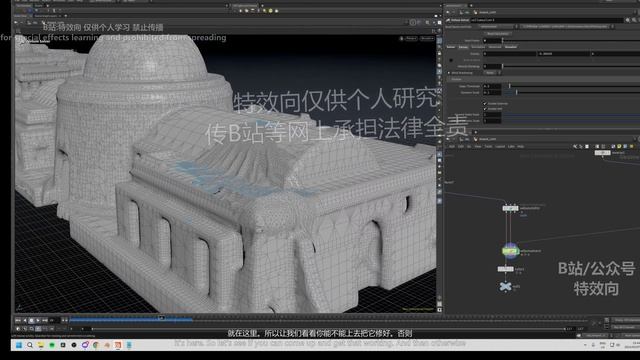Open the Go menu in network editor
640x360 pixels.
click(x=469, y=146)
